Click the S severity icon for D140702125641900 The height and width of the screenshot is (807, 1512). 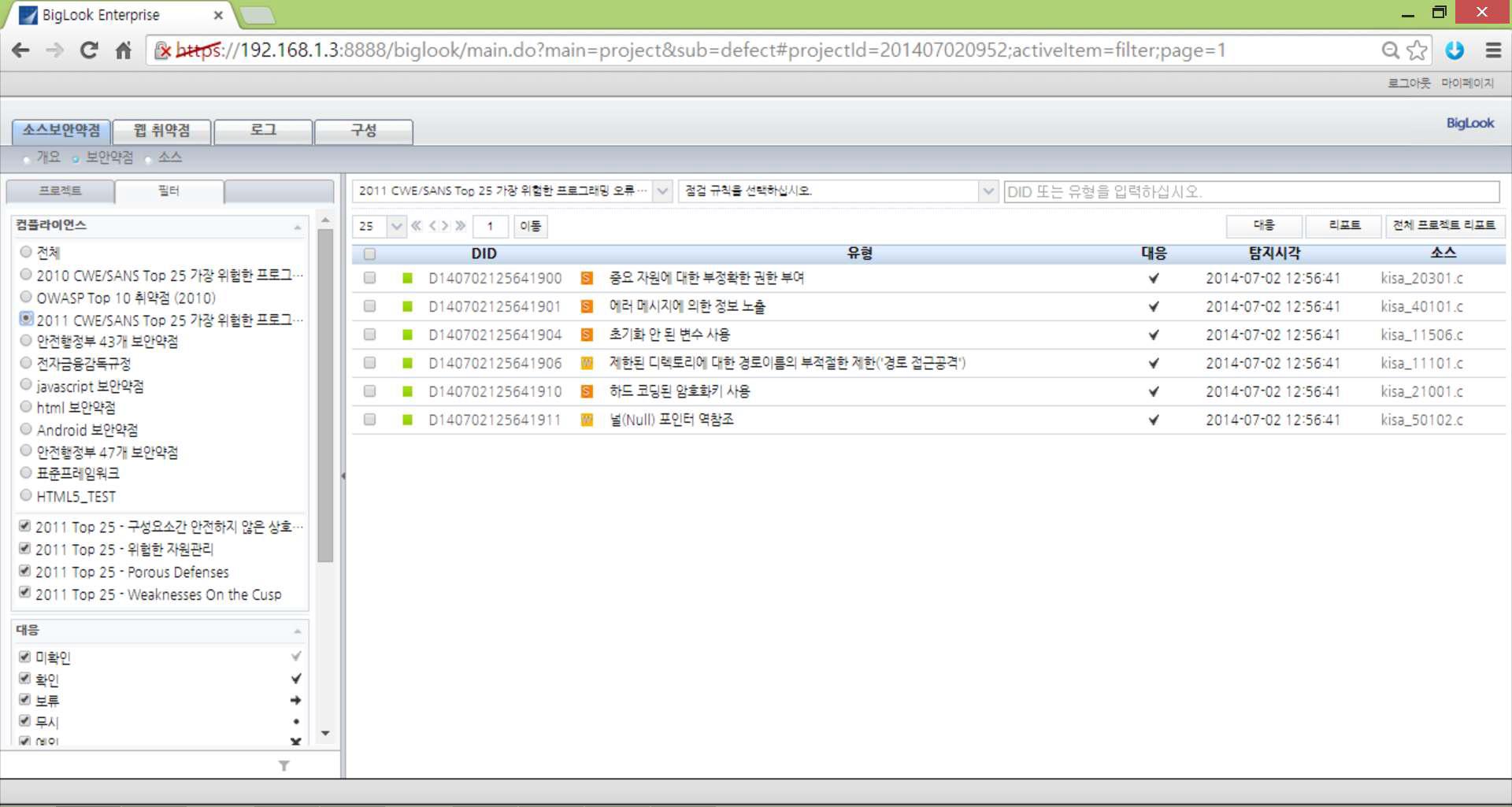pos(587,278)
